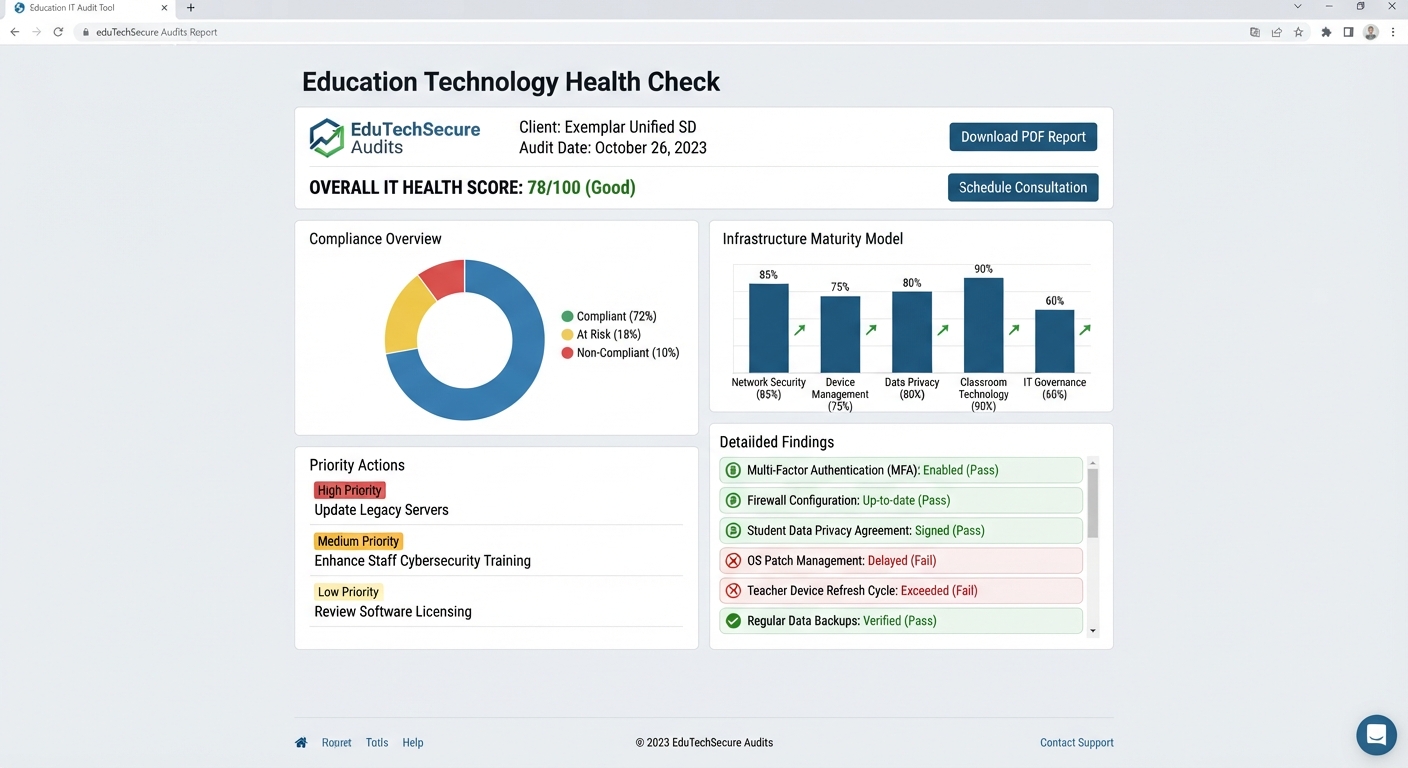Click the browser back arrow
1408x768 pixels.
coord(14,32)
